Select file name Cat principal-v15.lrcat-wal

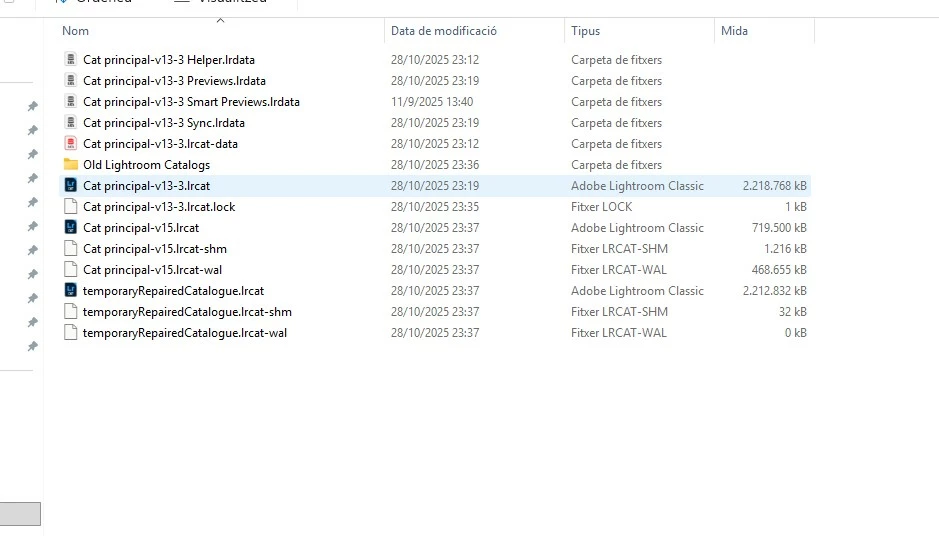point(153,269)
